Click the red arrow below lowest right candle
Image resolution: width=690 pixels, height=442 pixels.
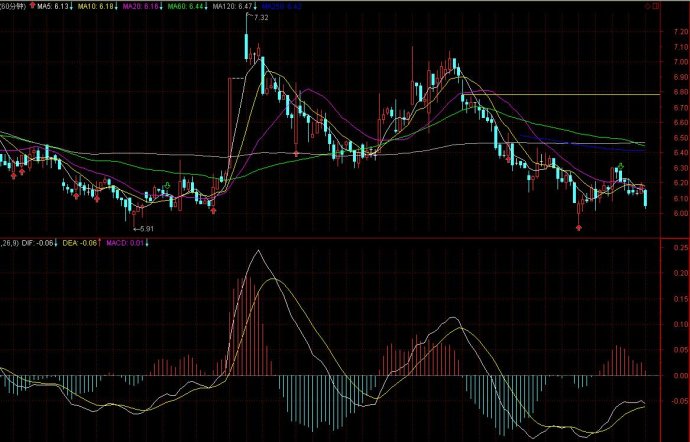point(578,228)
